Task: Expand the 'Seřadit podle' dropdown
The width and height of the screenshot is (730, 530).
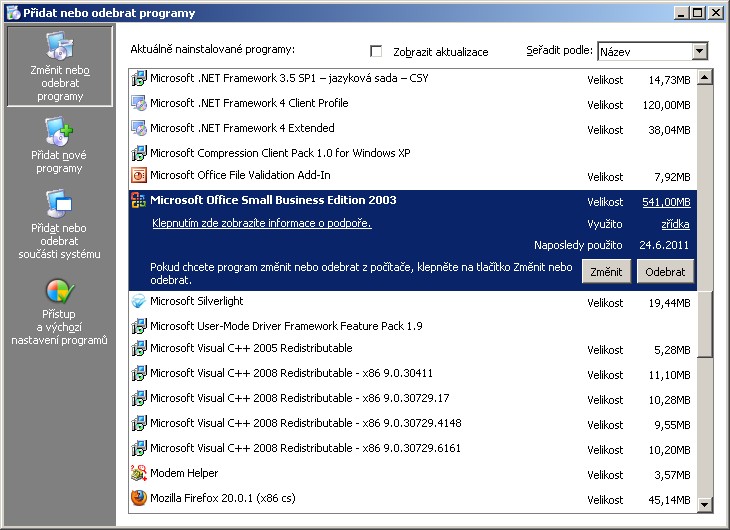Action: pyautogui.click(x=699, y=51)
